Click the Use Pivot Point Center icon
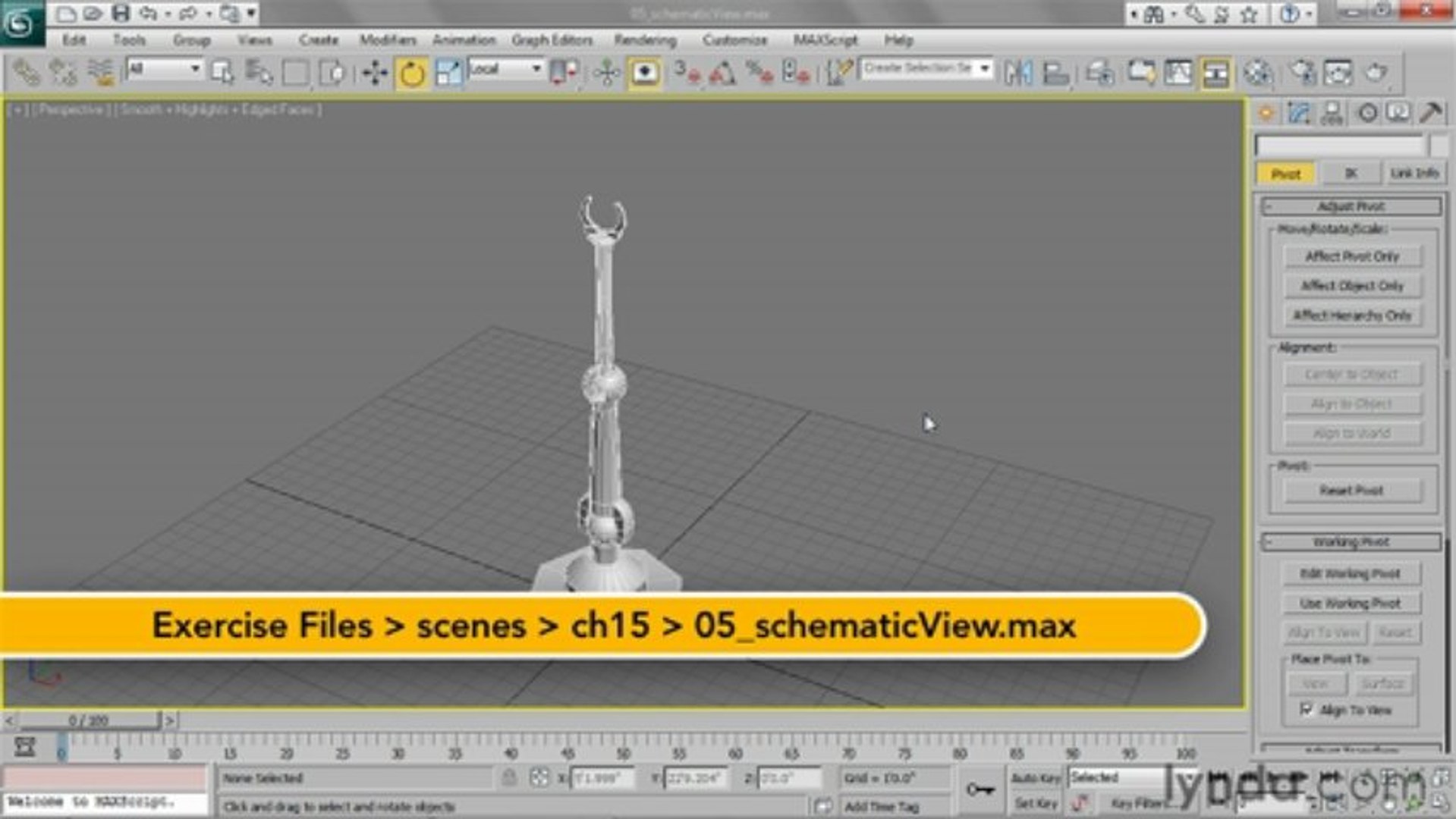Screen dimensions: 1456x819 click(x=563, y=73)
